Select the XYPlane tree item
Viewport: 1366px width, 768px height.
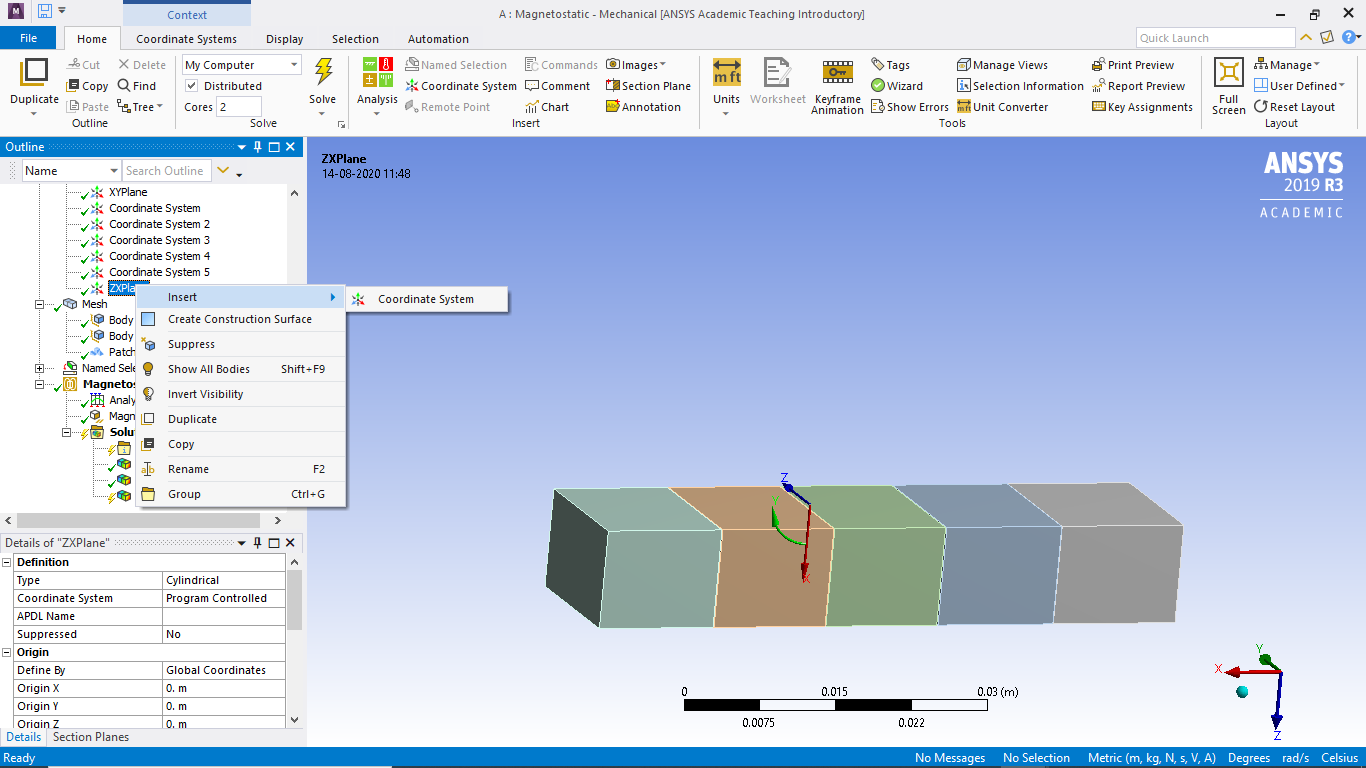pos(128,192)
